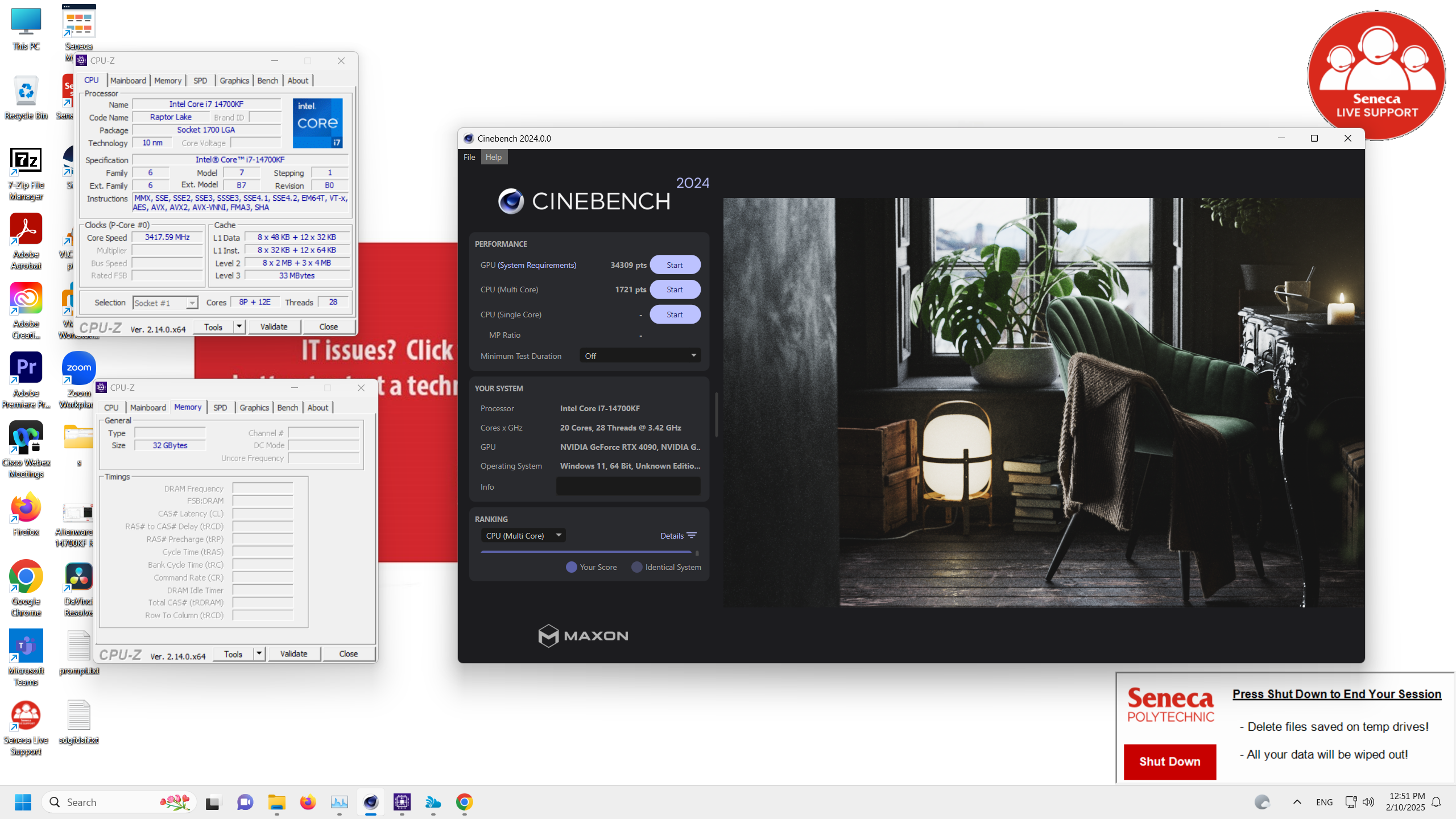
Task: Open Graphics tab in lower CPU-Z window
Action: [254, 407]
